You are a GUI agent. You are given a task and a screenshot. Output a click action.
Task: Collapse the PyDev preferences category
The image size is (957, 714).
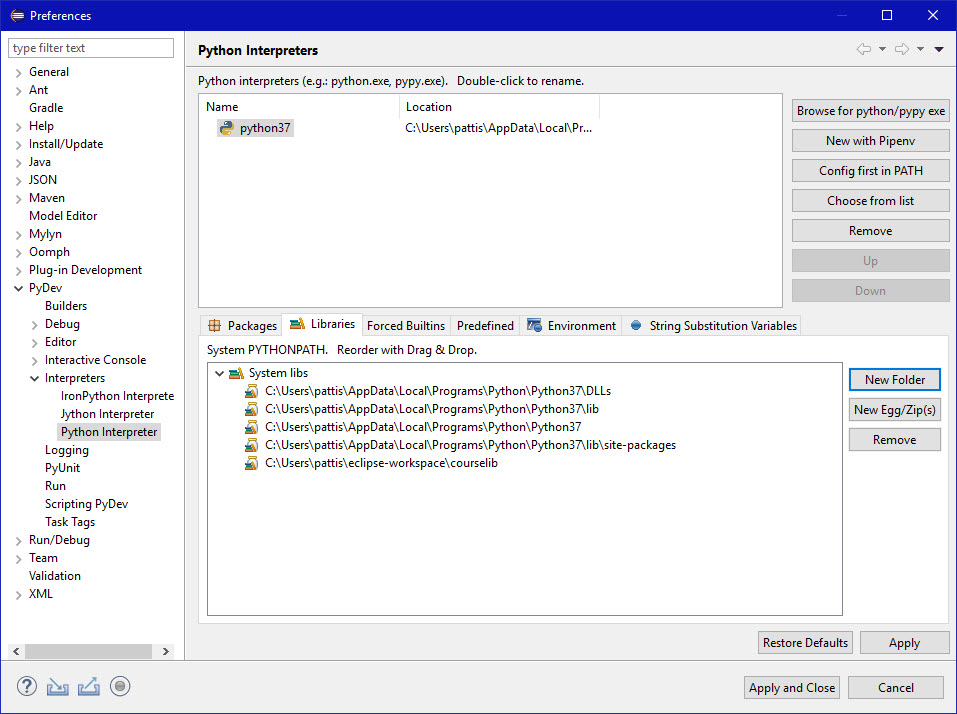tap(19, 288)
